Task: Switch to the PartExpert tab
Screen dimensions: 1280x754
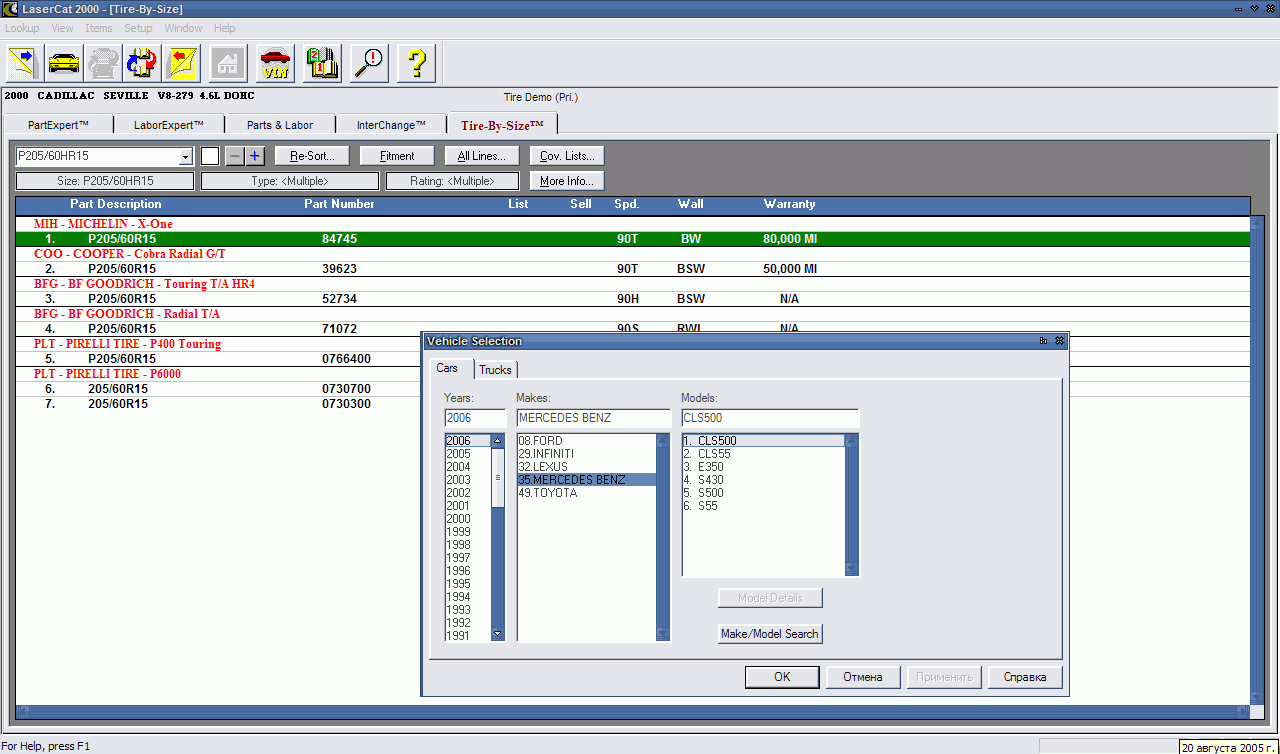Action: (58, 125)
